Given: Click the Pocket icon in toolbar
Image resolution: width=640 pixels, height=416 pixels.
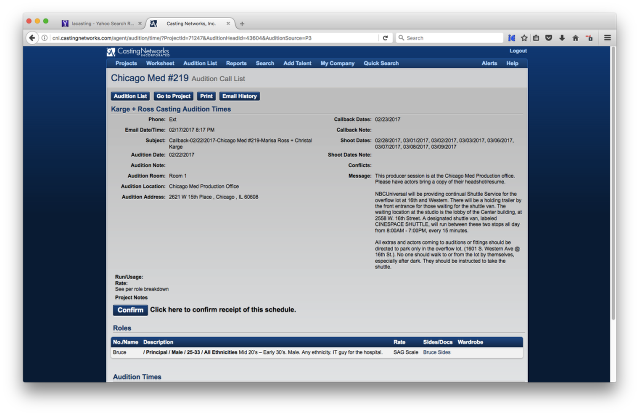Looking at the screenshot, I should tap(549, 38).
